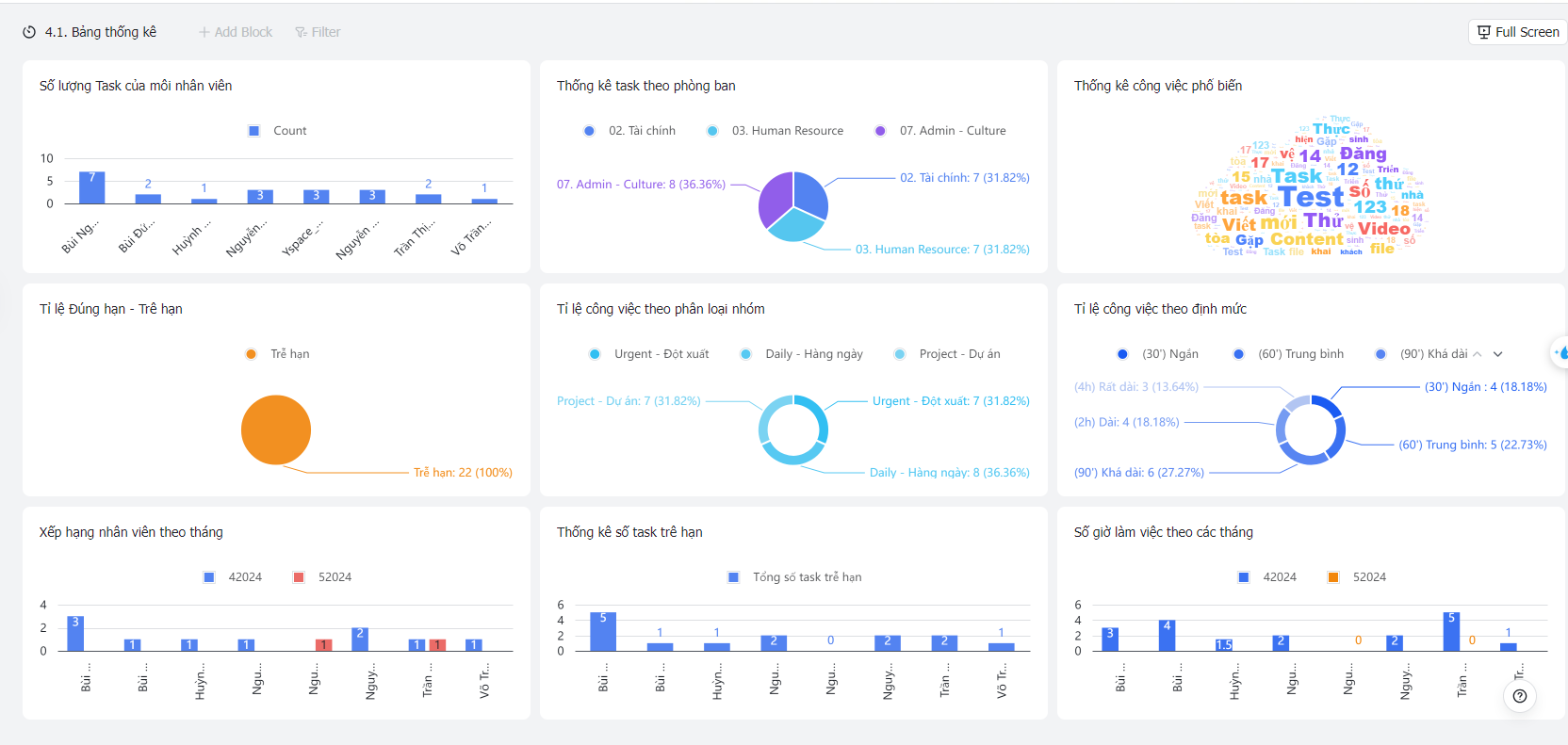This screenshot has width=1568, height=745.
Task: Toggle 07. Admin - Culture legend item
Action: (x=939, y=131)
